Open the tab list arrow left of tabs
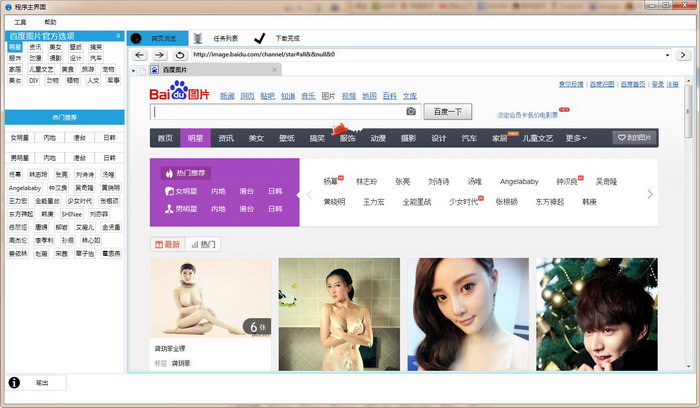The image size is (700, 408). click(133, 71)
